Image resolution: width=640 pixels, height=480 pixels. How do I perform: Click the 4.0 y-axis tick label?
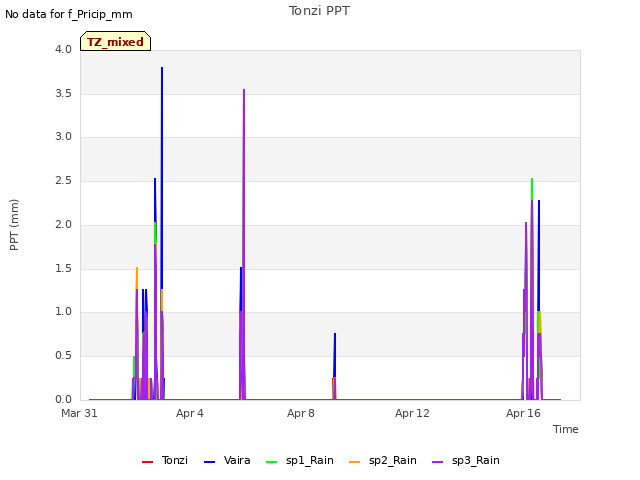(63, 50)
